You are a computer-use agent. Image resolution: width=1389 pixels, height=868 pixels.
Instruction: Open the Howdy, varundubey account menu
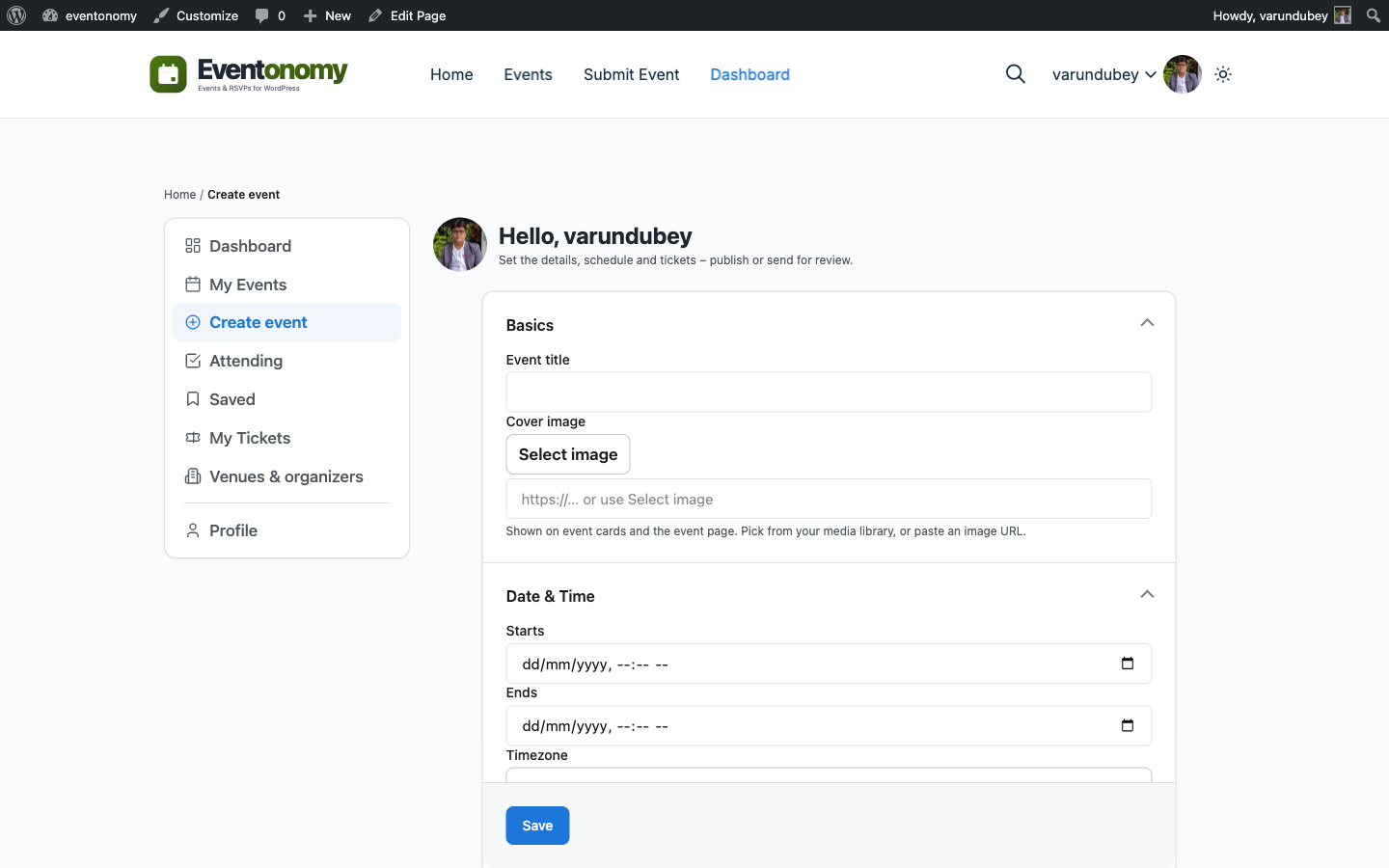[1282, 15]
